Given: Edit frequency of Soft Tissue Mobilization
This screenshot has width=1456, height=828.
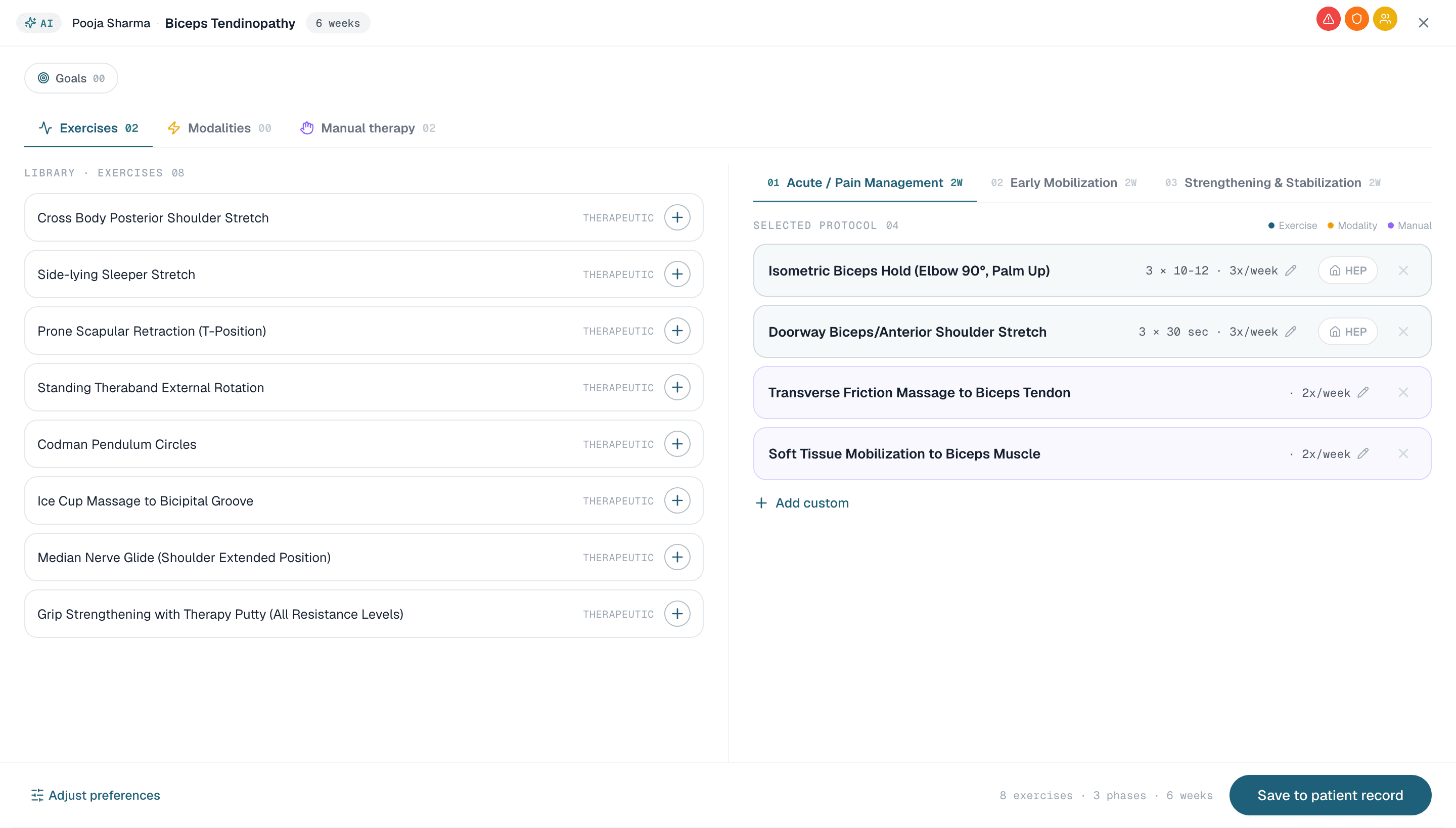Looking at the screenshot, I should [x=1363, y=453].
